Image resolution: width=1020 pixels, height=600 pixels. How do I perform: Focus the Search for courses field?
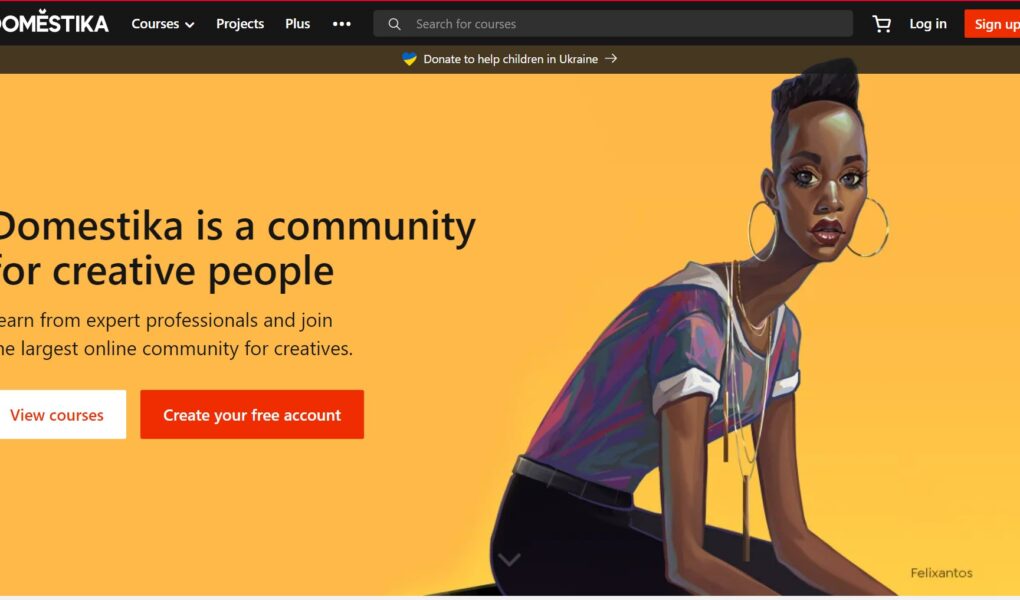point(613,24)
